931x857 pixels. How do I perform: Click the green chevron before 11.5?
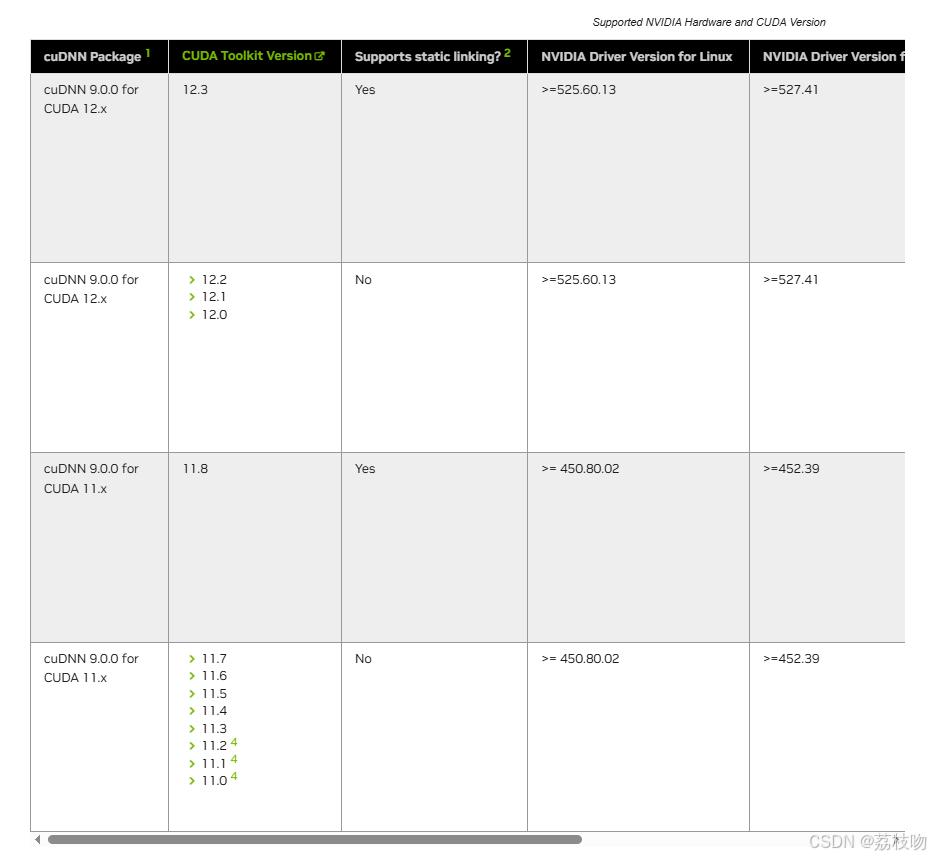192,694
